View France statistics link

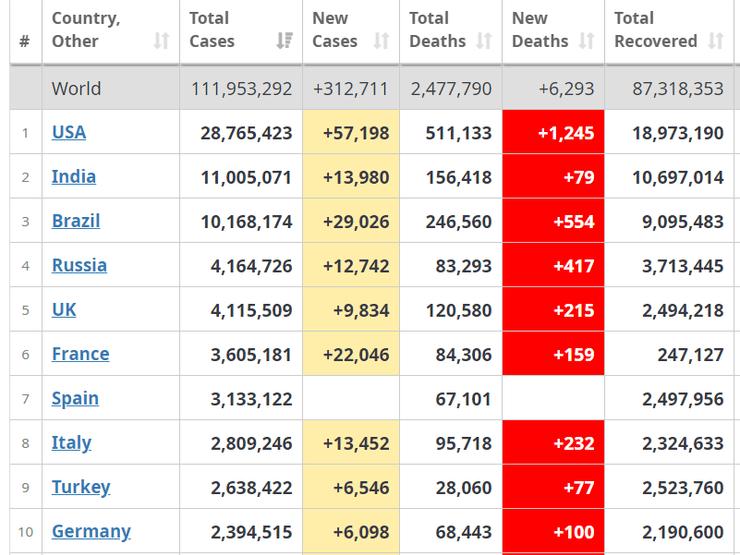[80, 354]
